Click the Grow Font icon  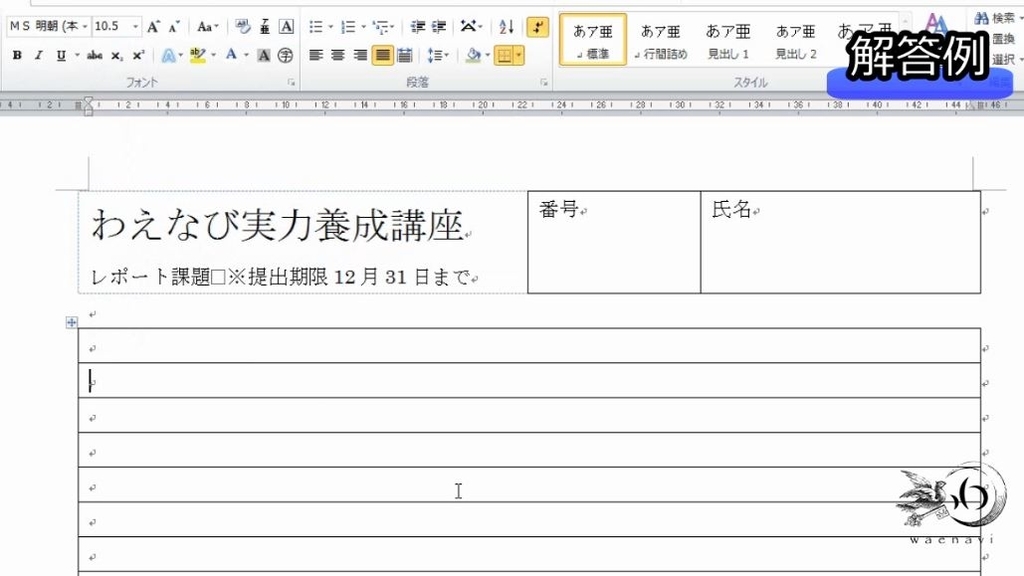tap(152, 28)
